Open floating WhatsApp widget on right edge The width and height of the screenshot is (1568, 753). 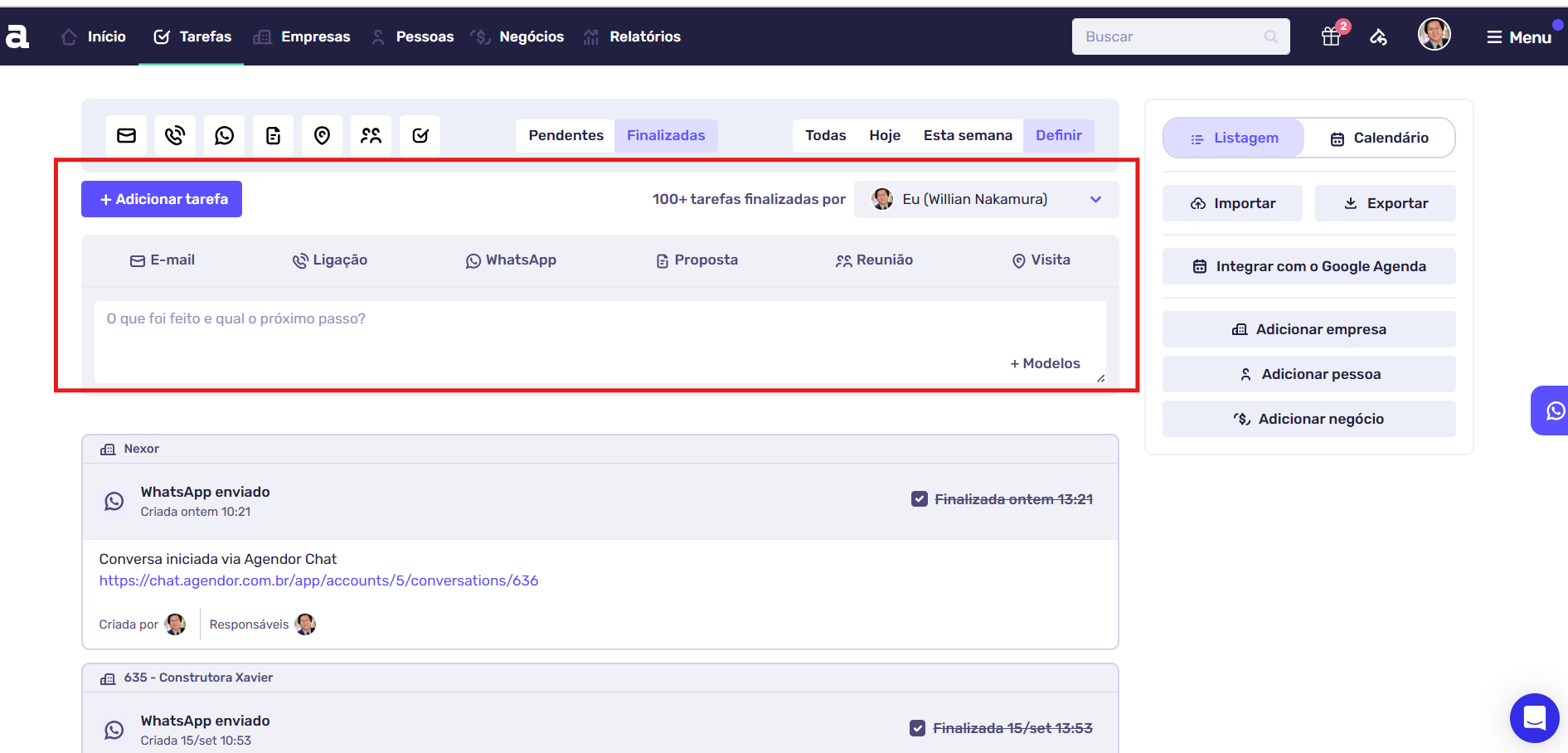[1553, 411]
